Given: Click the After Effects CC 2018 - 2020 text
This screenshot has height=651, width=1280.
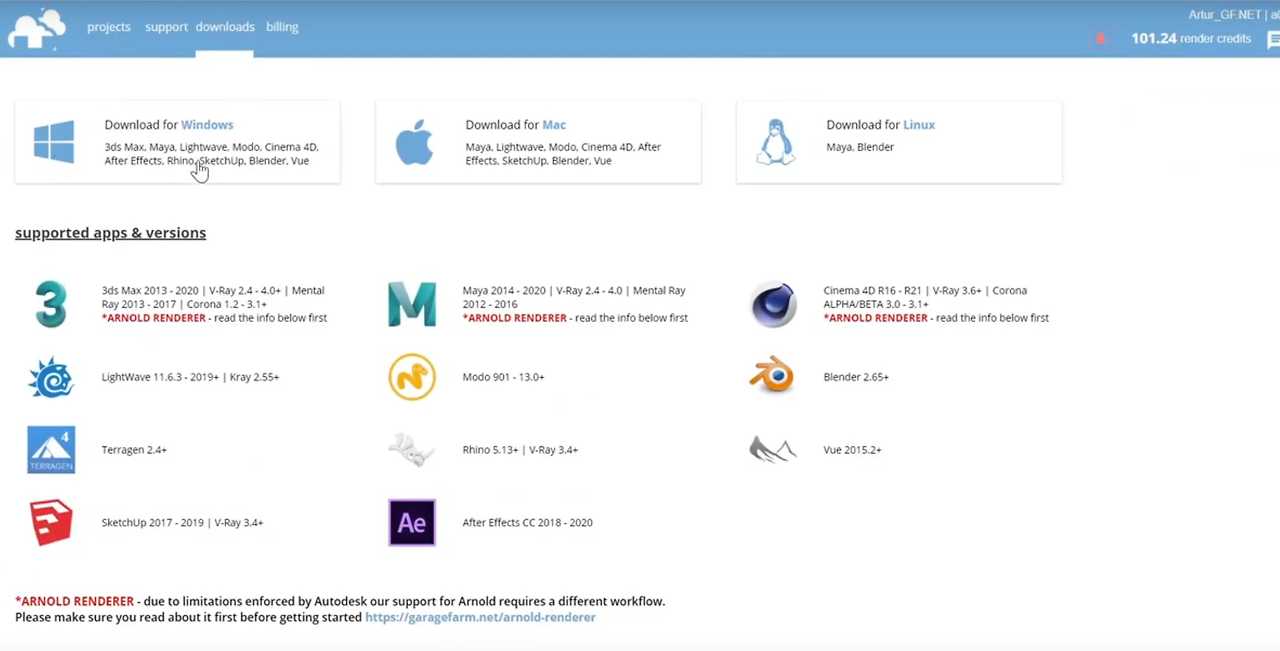Looking at the screenshot, I should tap(527, 522).
